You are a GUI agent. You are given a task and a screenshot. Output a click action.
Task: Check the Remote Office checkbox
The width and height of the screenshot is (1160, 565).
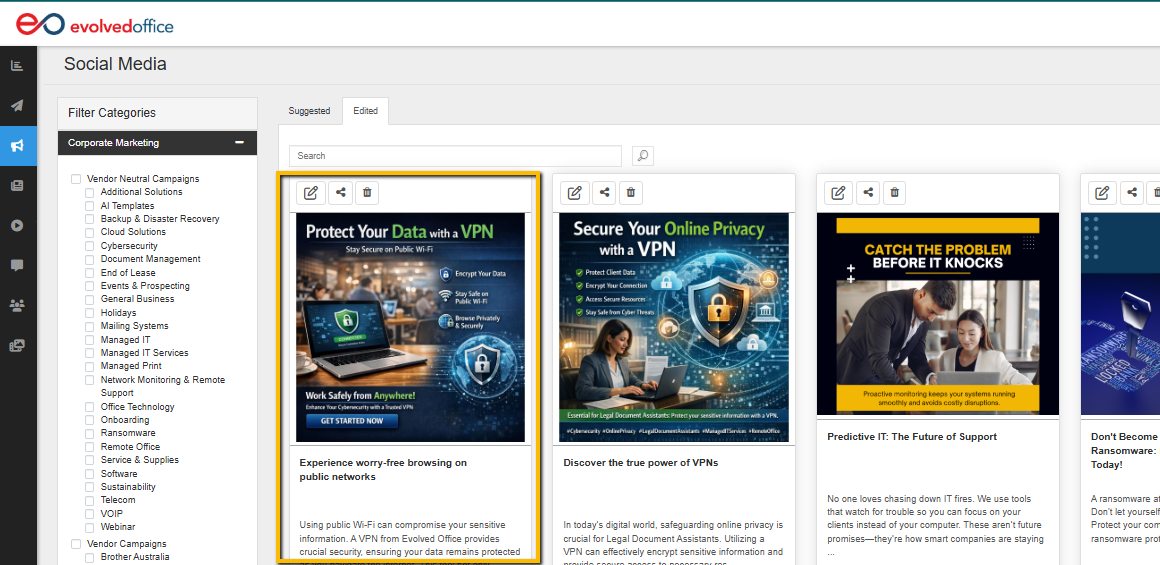(90, 447)
